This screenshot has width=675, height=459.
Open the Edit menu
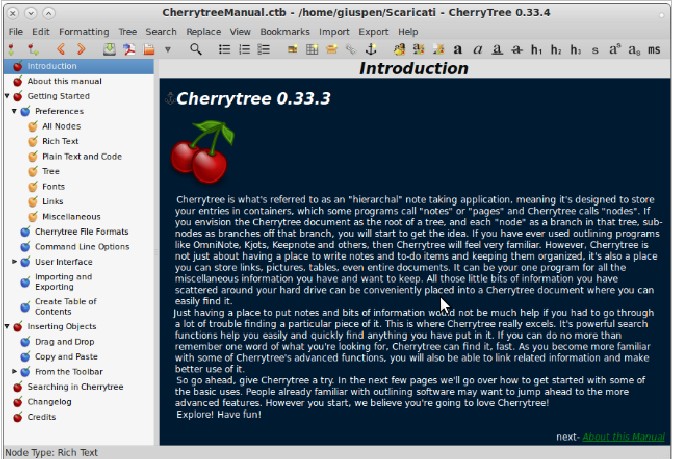click(x=41, y=32)
